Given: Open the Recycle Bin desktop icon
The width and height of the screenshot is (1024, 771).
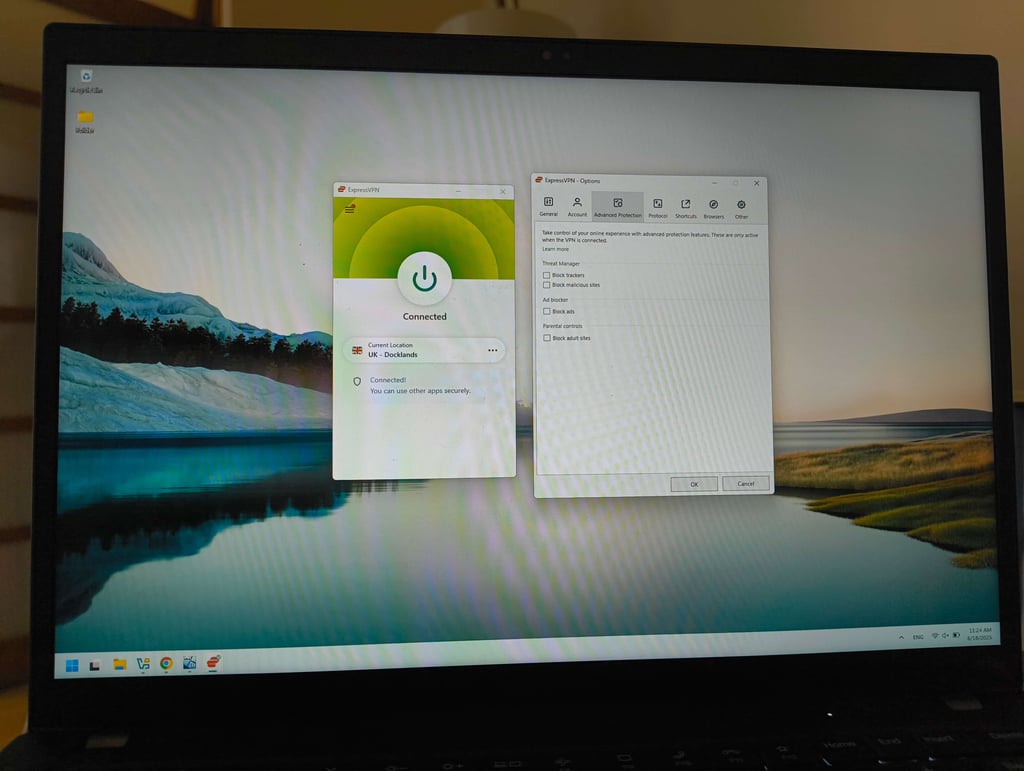Looking at the screenshot, I should (86, 82).
